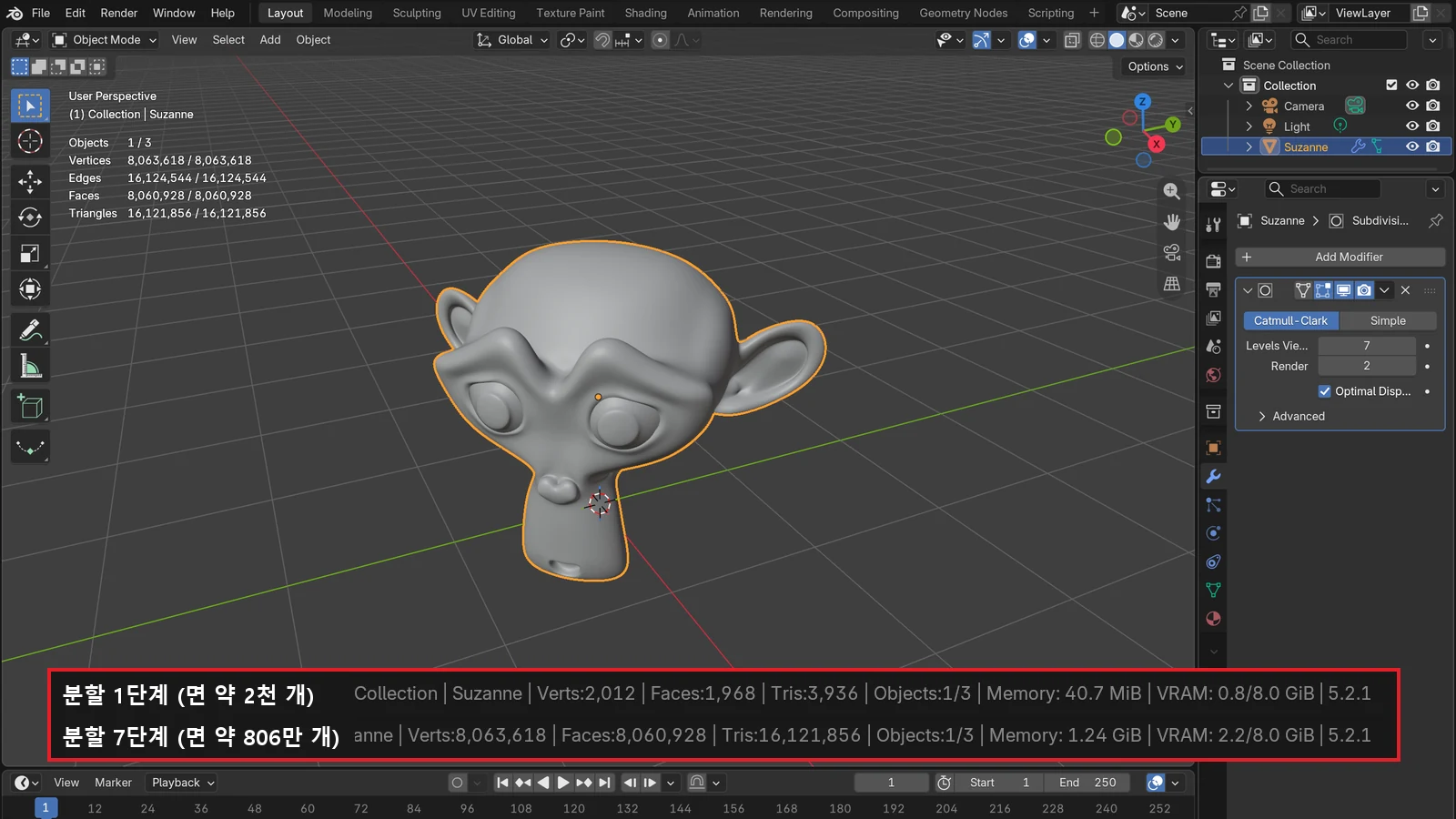The height and width of the screenshot is (819, 1456).
Task: Open Global transform orientation dropdown
Action: [x=512, y=40]
